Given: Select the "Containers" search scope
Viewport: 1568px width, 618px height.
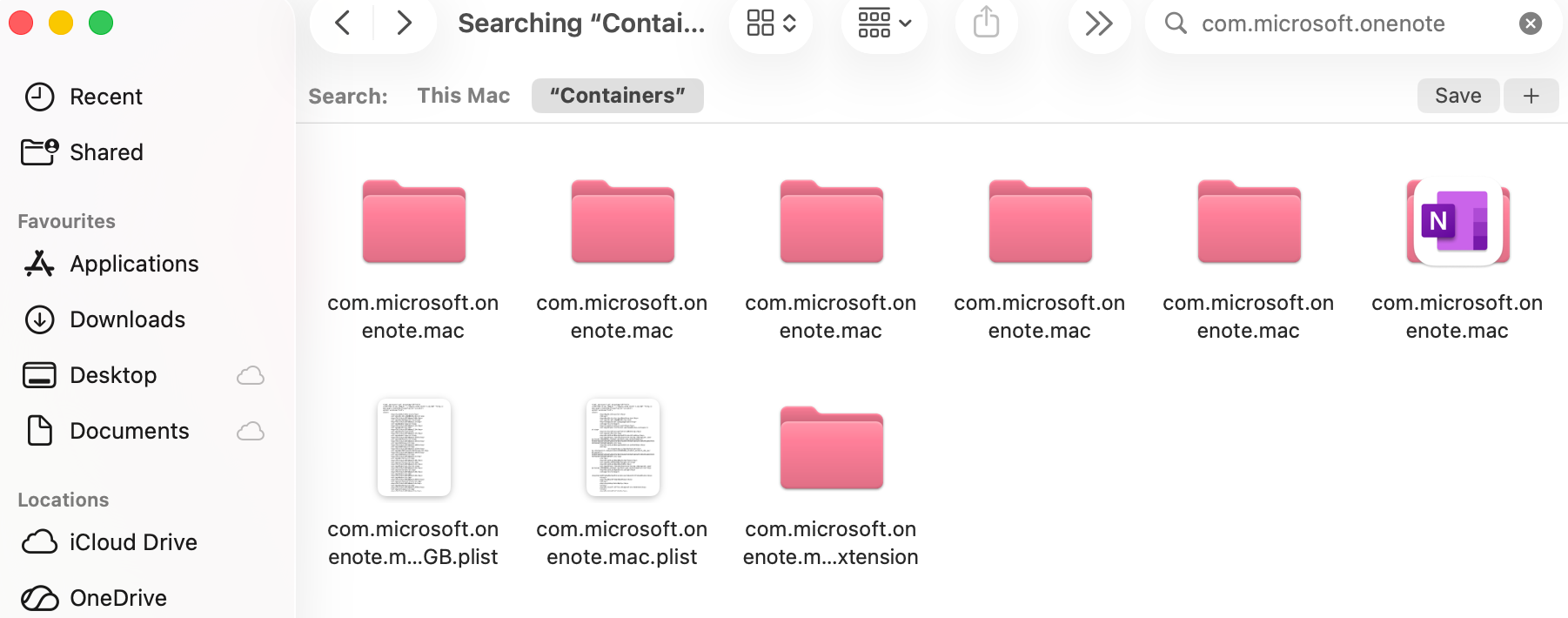Looking at the screenshot, I should (x=618, y=96).
